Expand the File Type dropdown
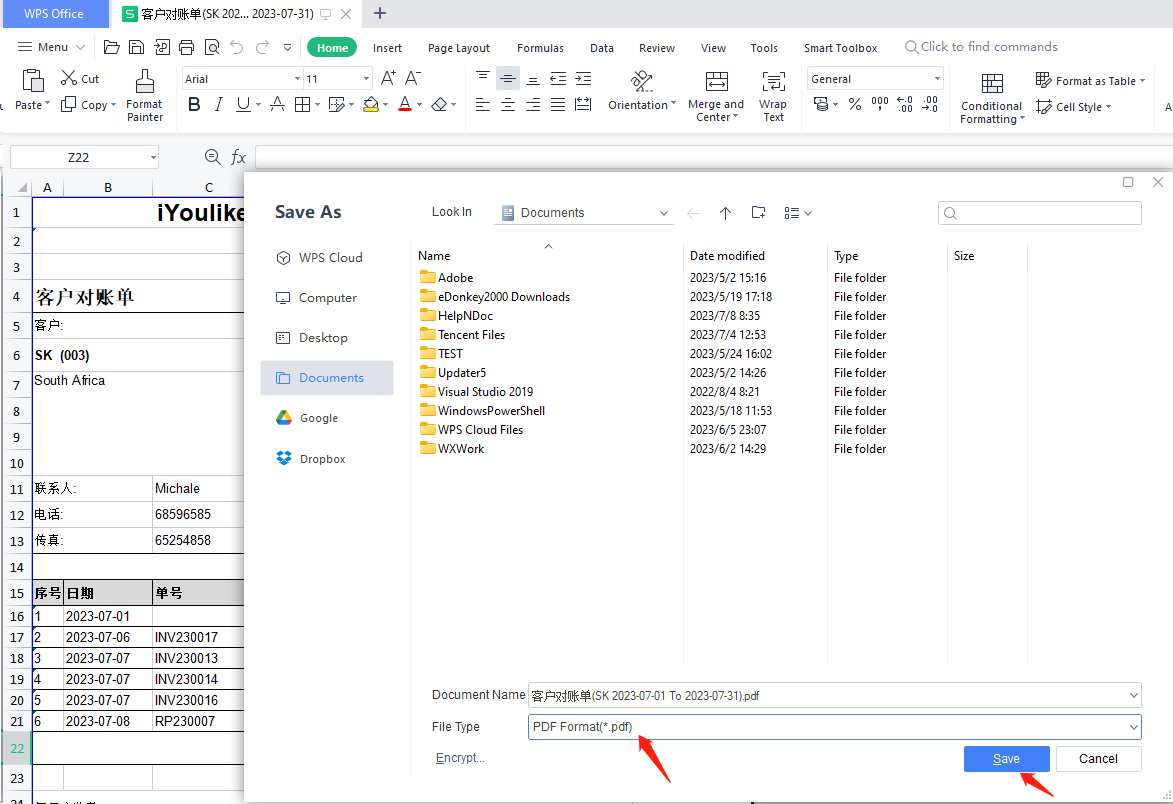Screen dimensions: 1173x804 pos(1133,727)
